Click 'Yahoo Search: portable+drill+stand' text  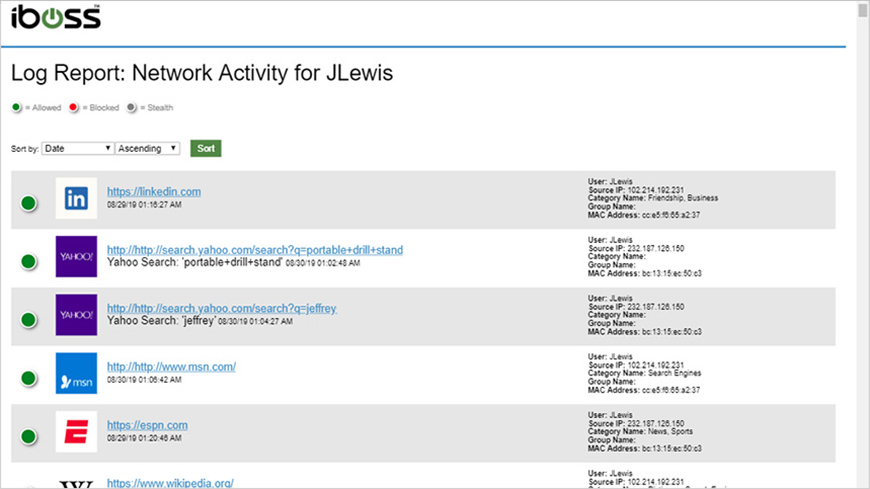pyautogui.click(x=194, y=263)
